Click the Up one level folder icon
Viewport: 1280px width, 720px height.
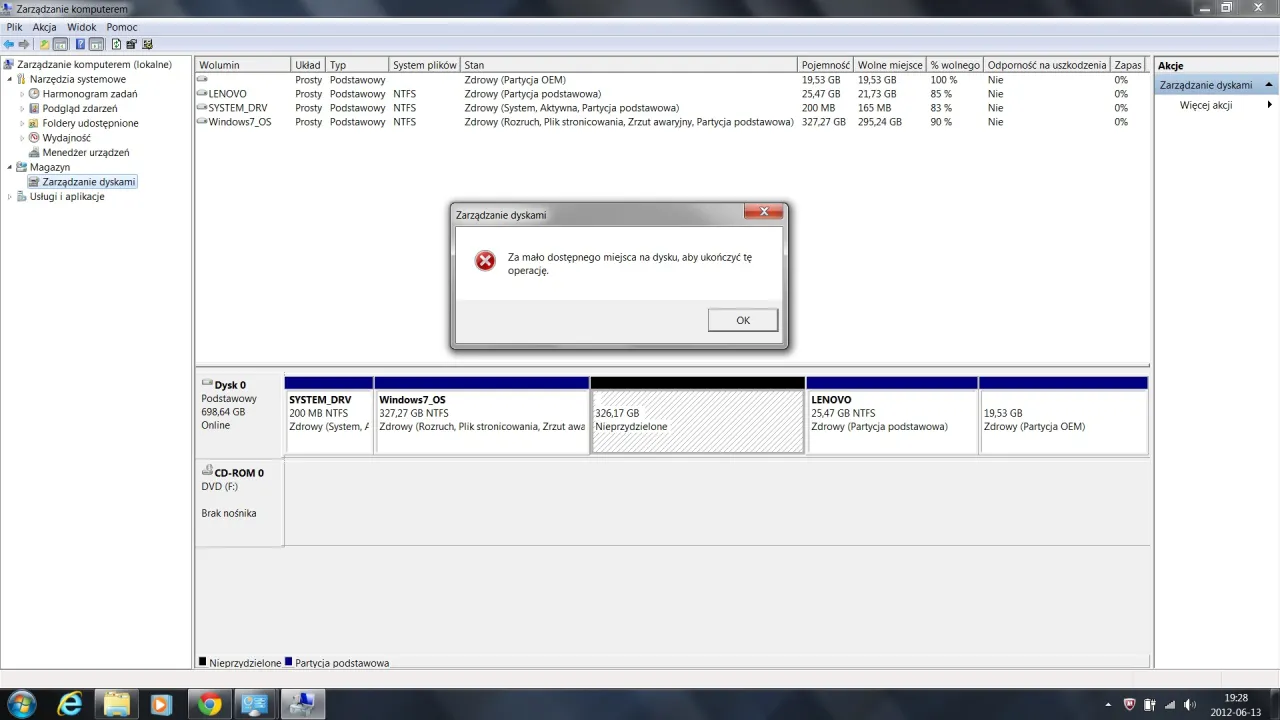(44, 44)
